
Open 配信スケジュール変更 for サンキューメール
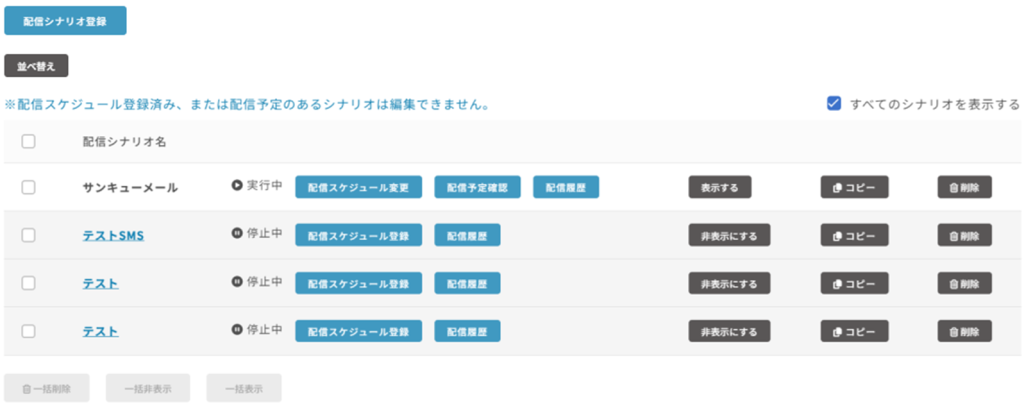coord(358,187)
